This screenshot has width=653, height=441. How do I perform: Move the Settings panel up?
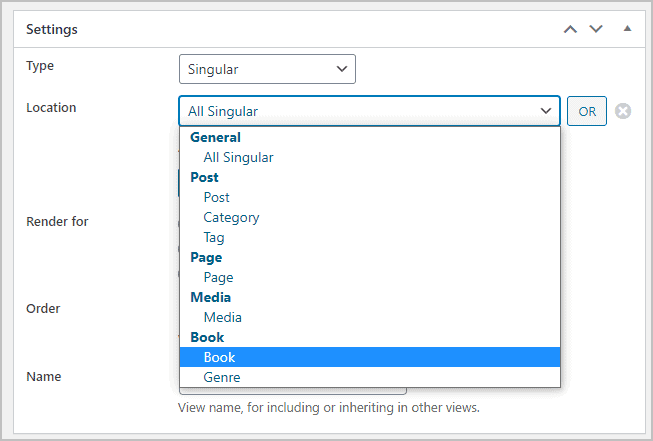click(x=570, y=29)
